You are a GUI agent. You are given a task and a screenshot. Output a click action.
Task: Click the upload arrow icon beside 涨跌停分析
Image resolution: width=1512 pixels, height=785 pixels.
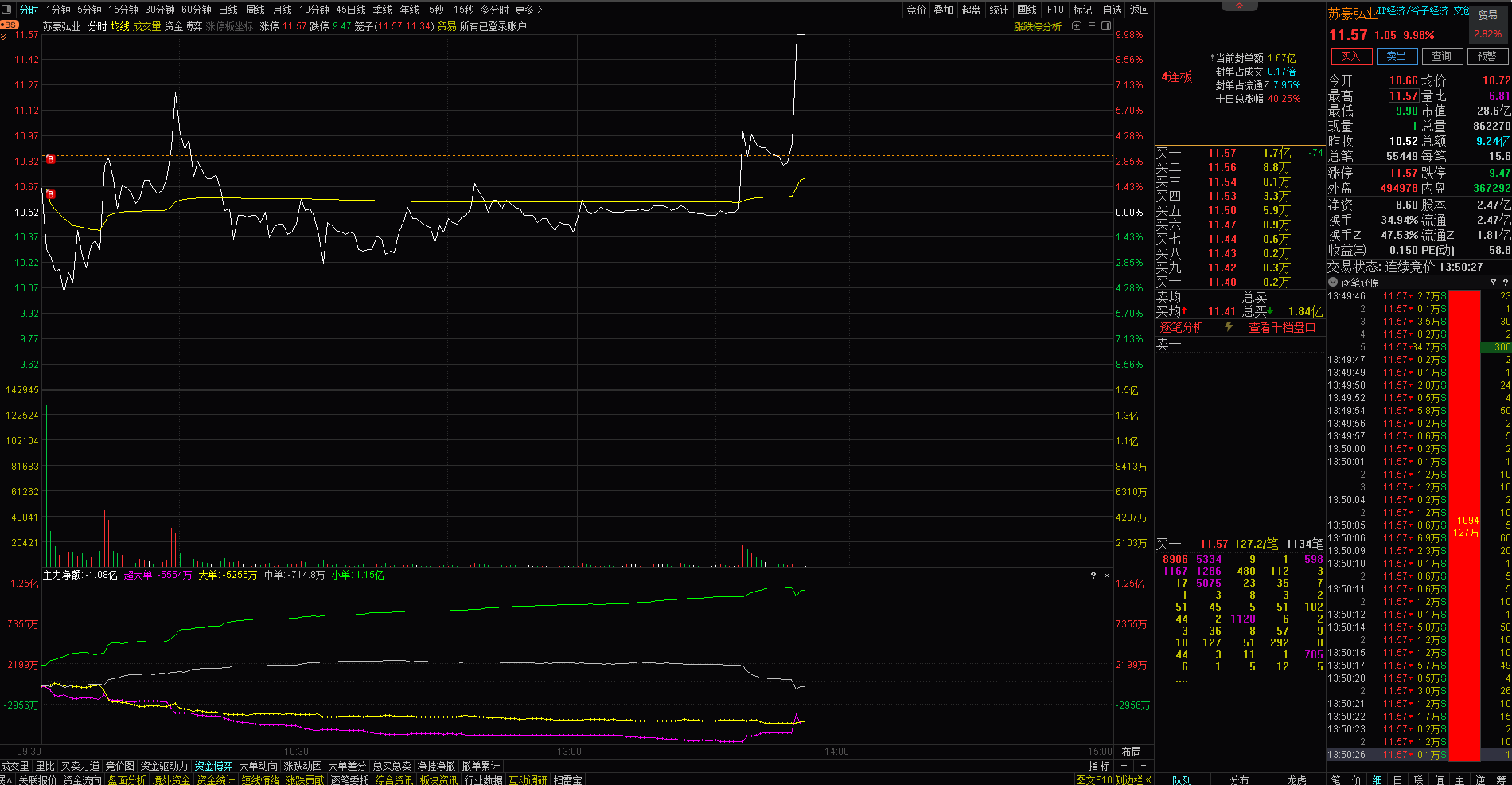(1077, 26)
